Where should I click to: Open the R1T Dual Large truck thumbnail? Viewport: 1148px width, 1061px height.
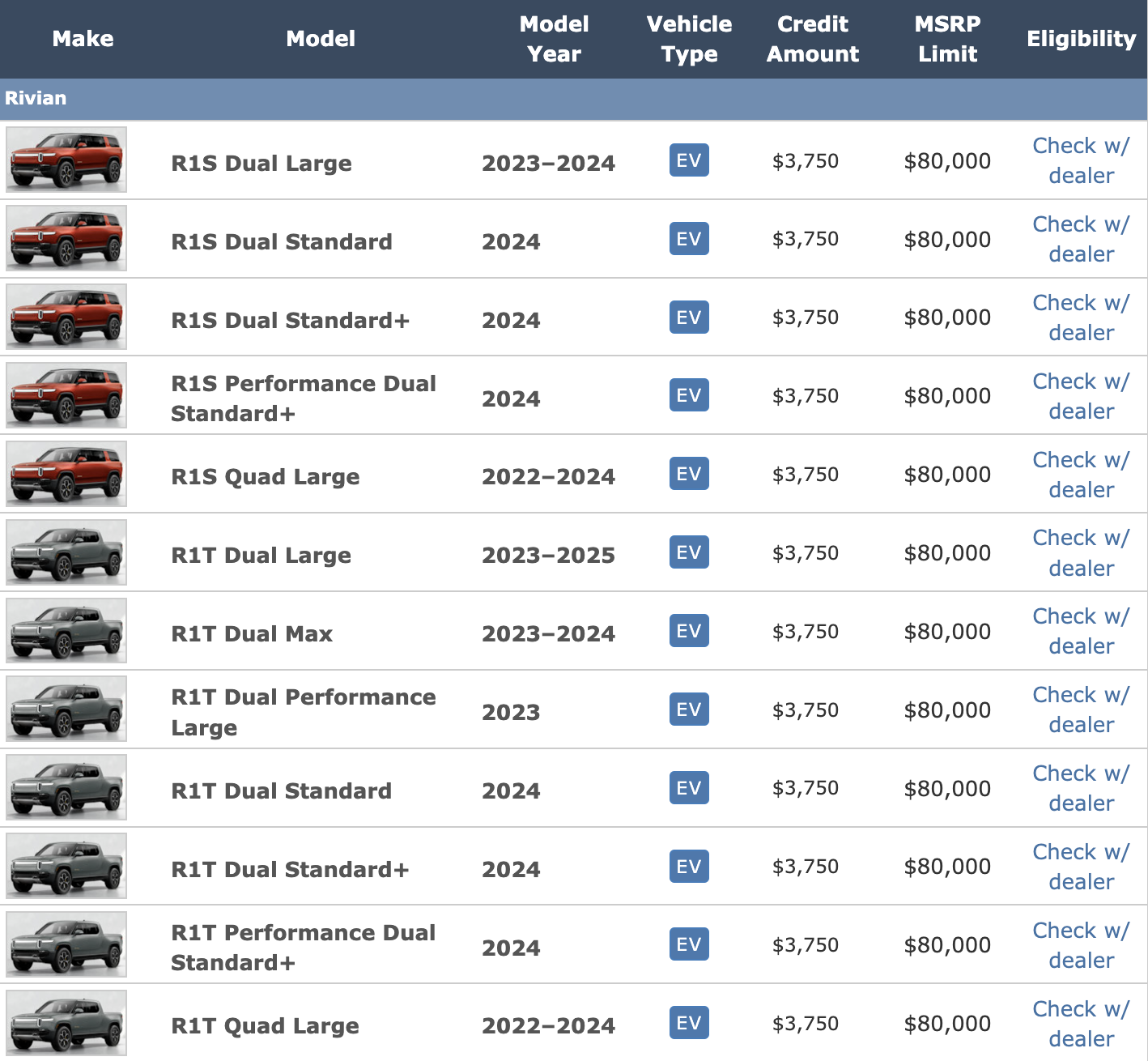66,552
